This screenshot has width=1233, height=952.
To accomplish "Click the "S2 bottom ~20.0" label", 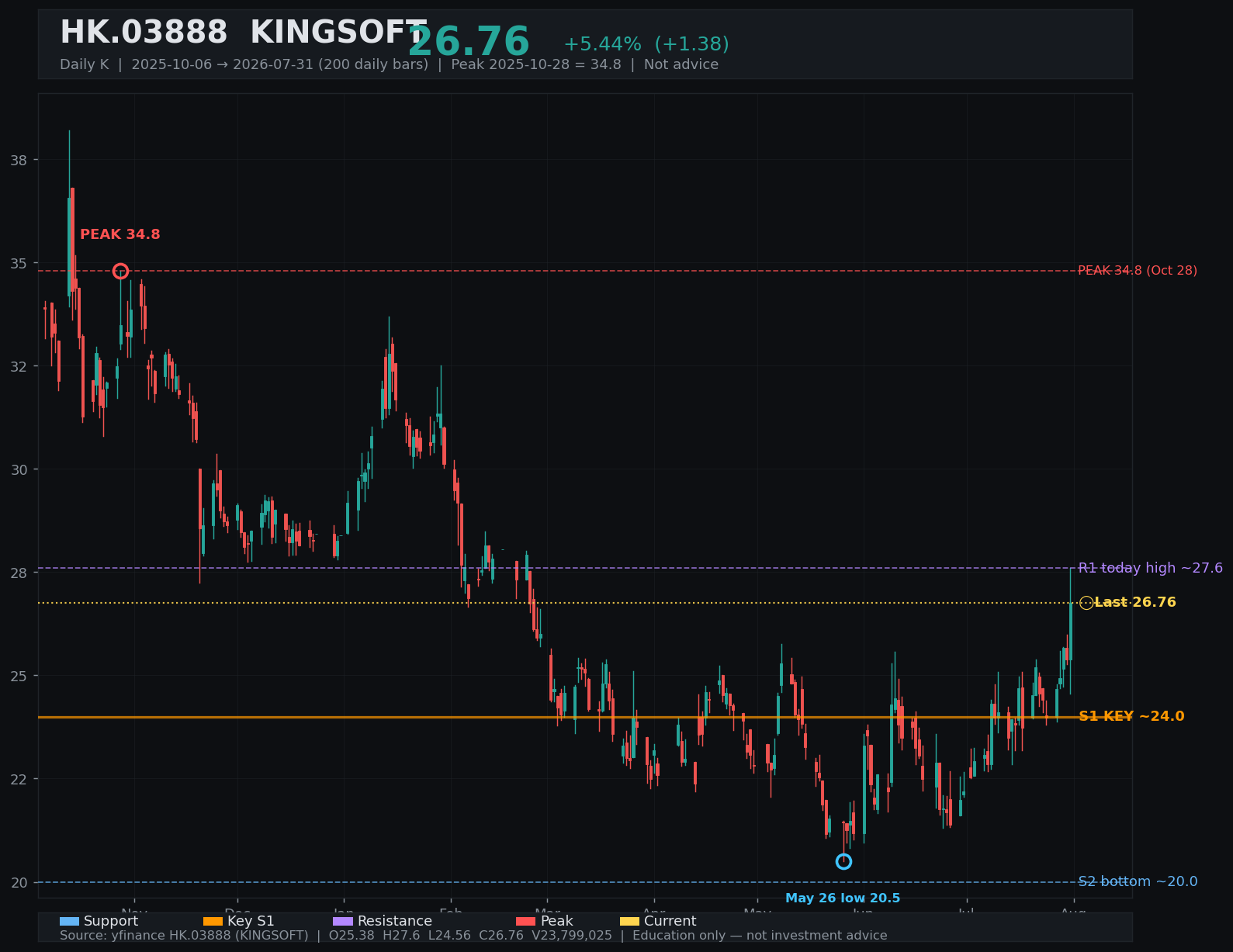I will 1138,881.
